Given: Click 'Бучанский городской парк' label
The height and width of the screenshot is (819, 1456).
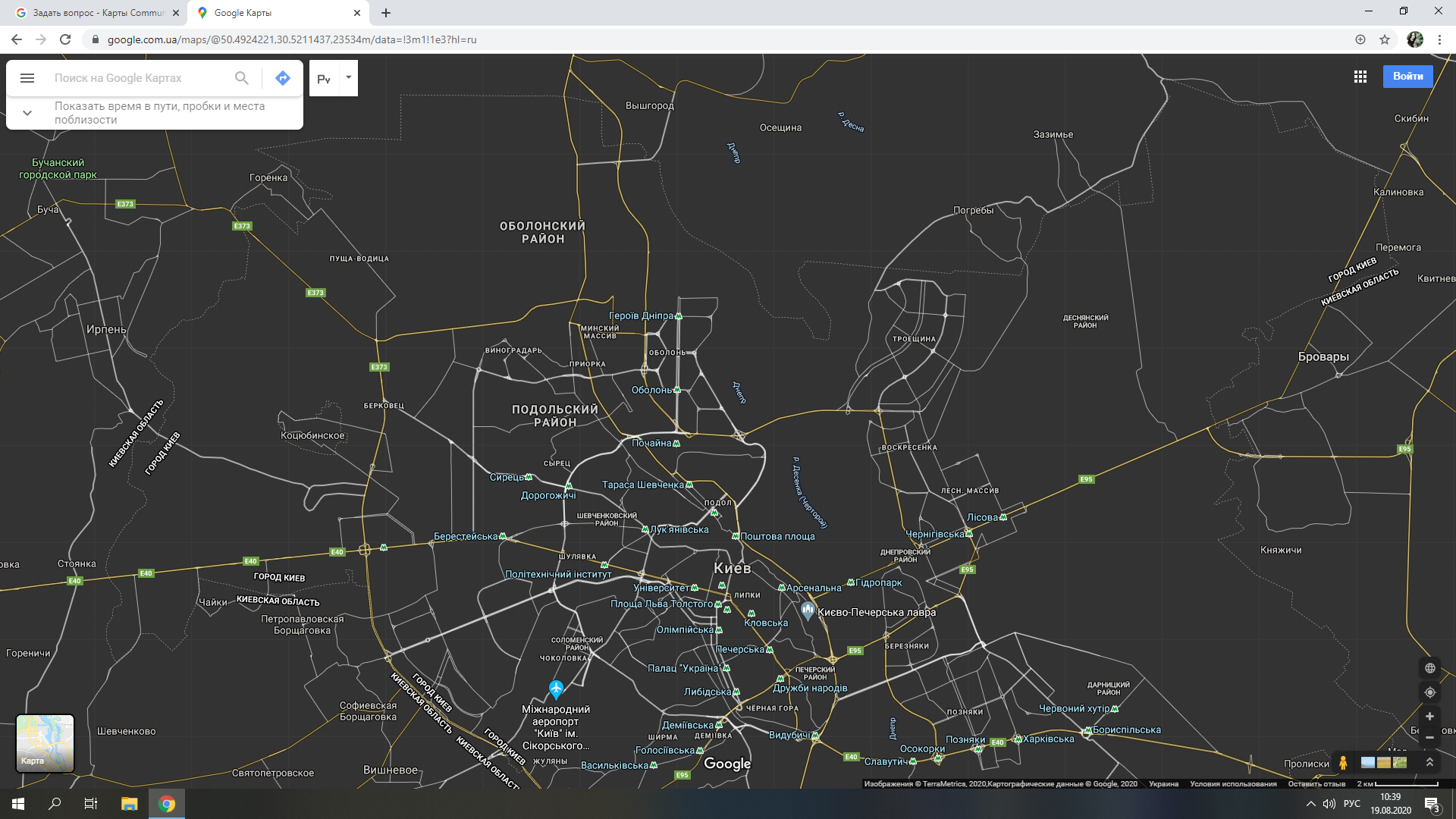Looking at the screenshot, I should [58, 168].
